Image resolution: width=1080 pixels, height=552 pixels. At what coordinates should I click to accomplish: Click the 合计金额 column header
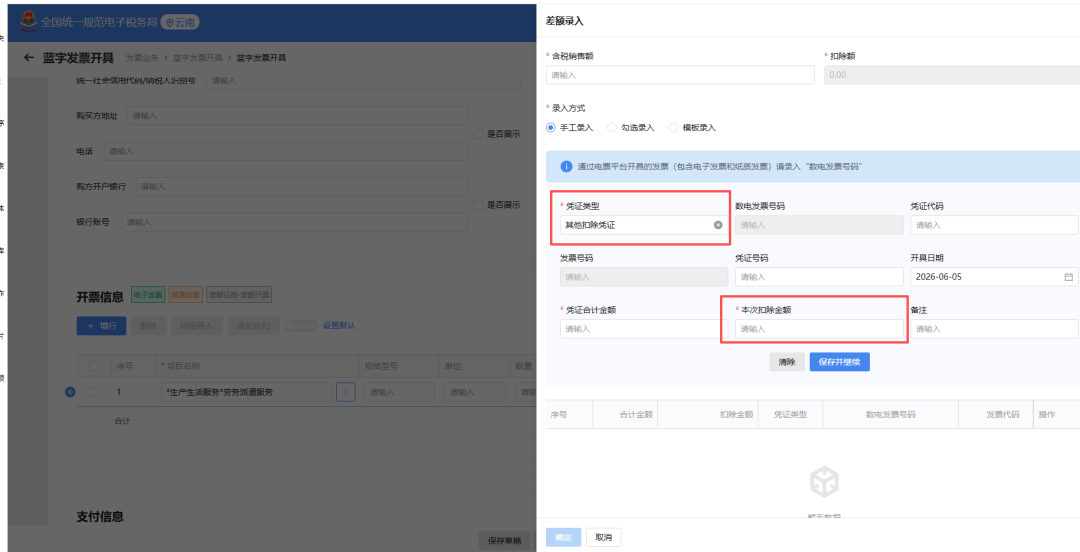coord(636,415)
